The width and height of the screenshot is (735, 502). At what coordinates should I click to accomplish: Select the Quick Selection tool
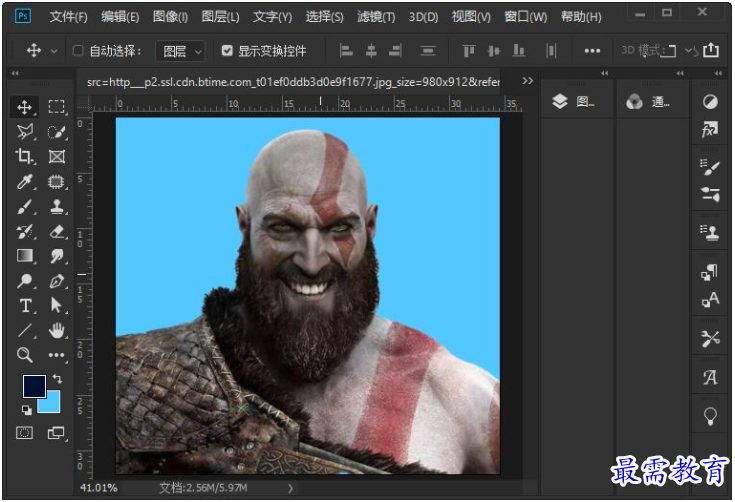(56, 132)
